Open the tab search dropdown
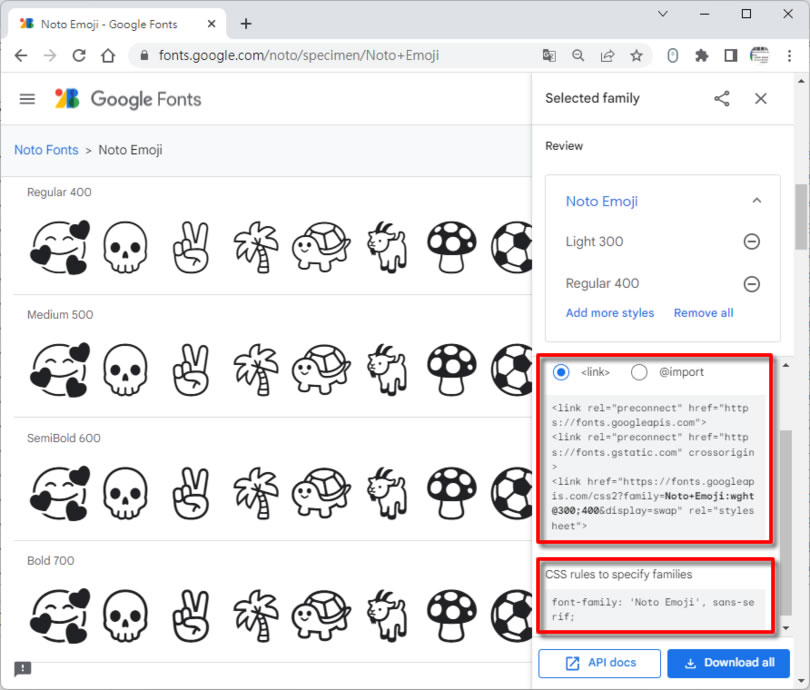 coord(663,14)
